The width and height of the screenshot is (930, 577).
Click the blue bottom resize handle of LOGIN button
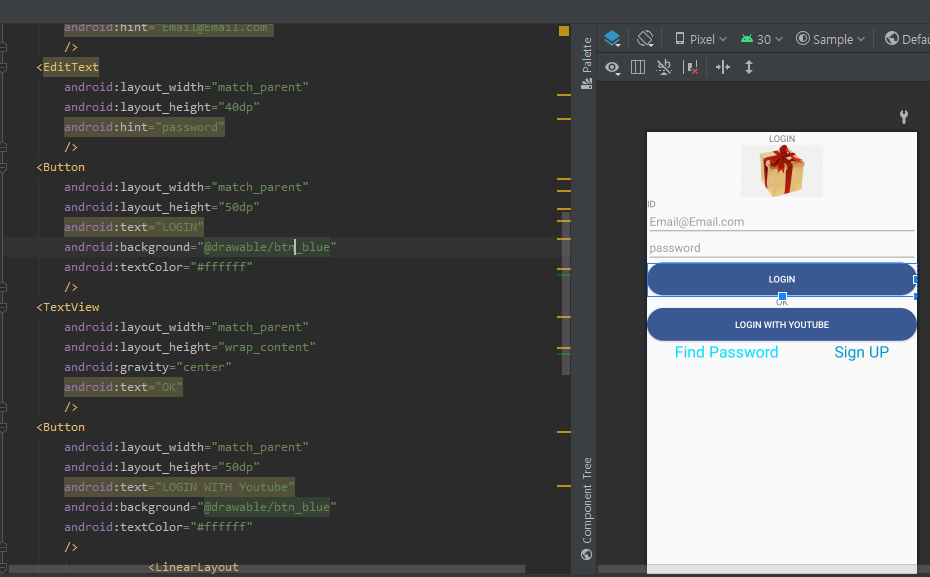click(x=782, y=296)
